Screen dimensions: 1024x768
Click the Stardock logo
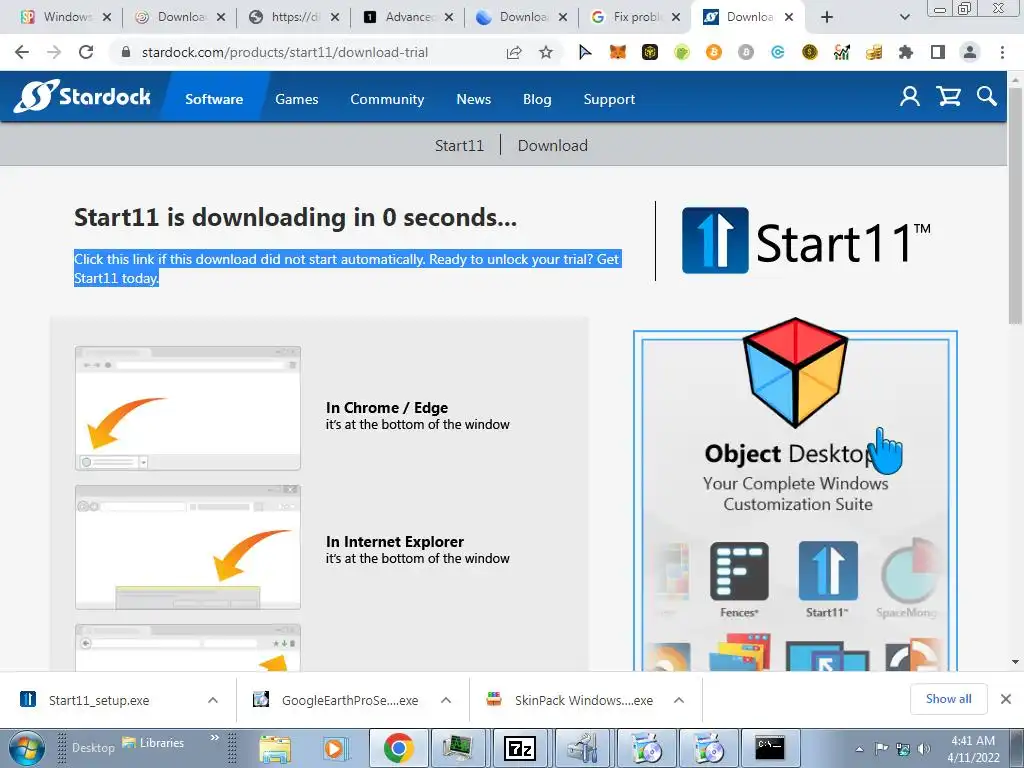[83, 96]
